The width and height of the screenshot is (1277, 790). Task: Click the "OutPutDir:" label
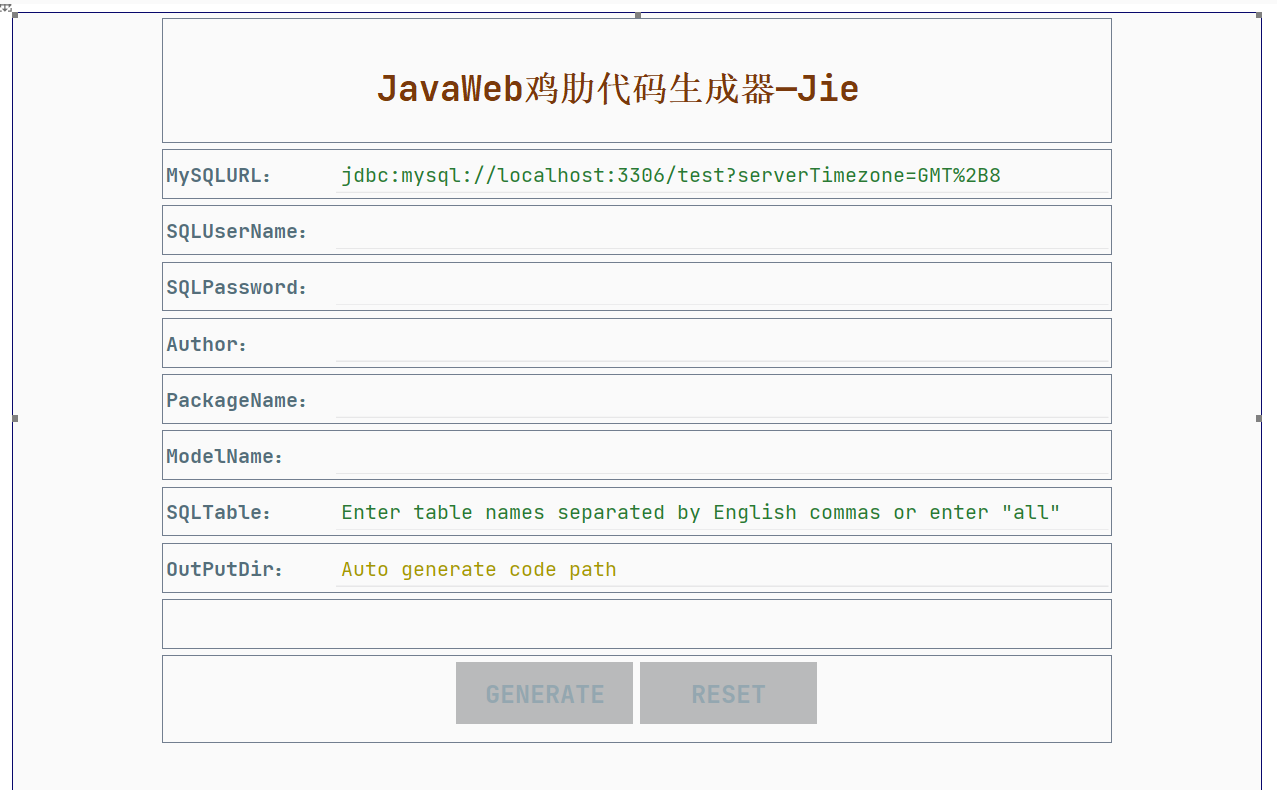(224, 569)
